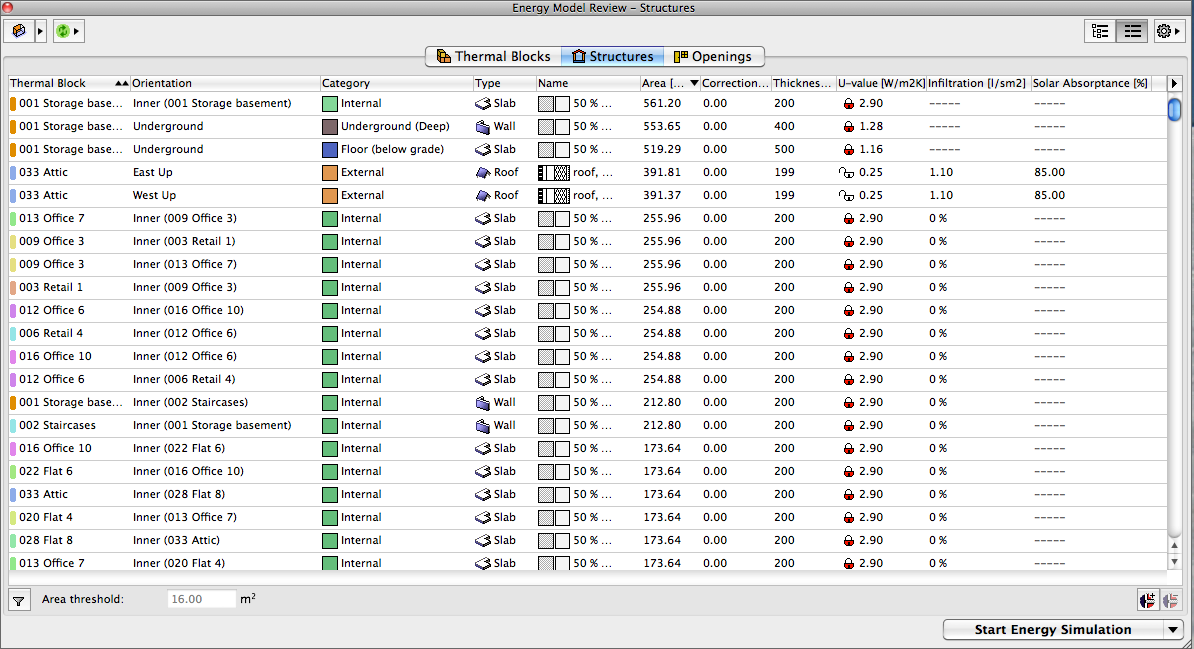
Task: Switch to flat list display mode
Action: click(1132, 31)
